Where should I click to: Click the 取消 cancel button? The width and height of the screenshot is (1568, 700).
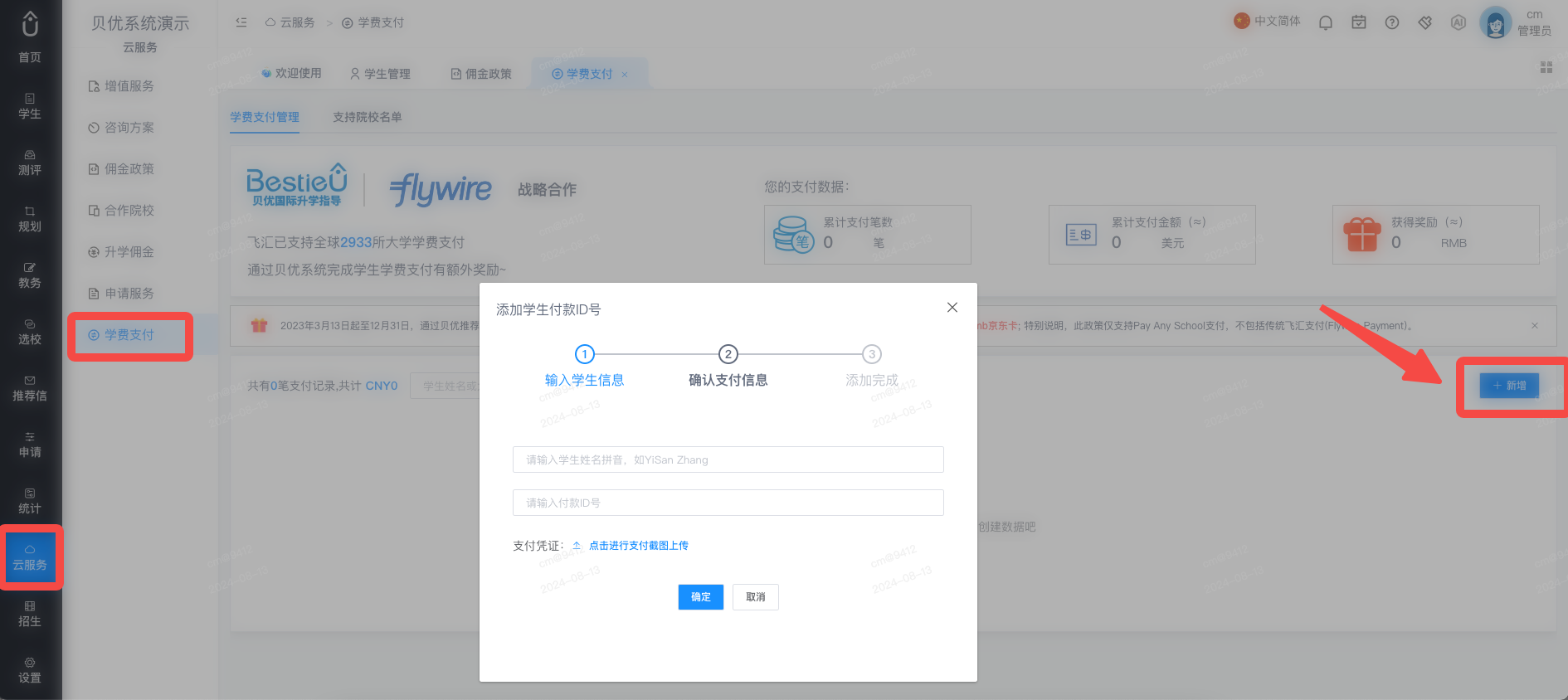coord(756,597)
